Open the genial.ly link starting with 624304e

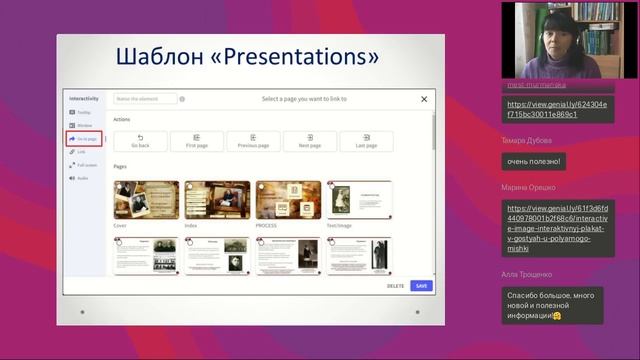coord(557,109)
